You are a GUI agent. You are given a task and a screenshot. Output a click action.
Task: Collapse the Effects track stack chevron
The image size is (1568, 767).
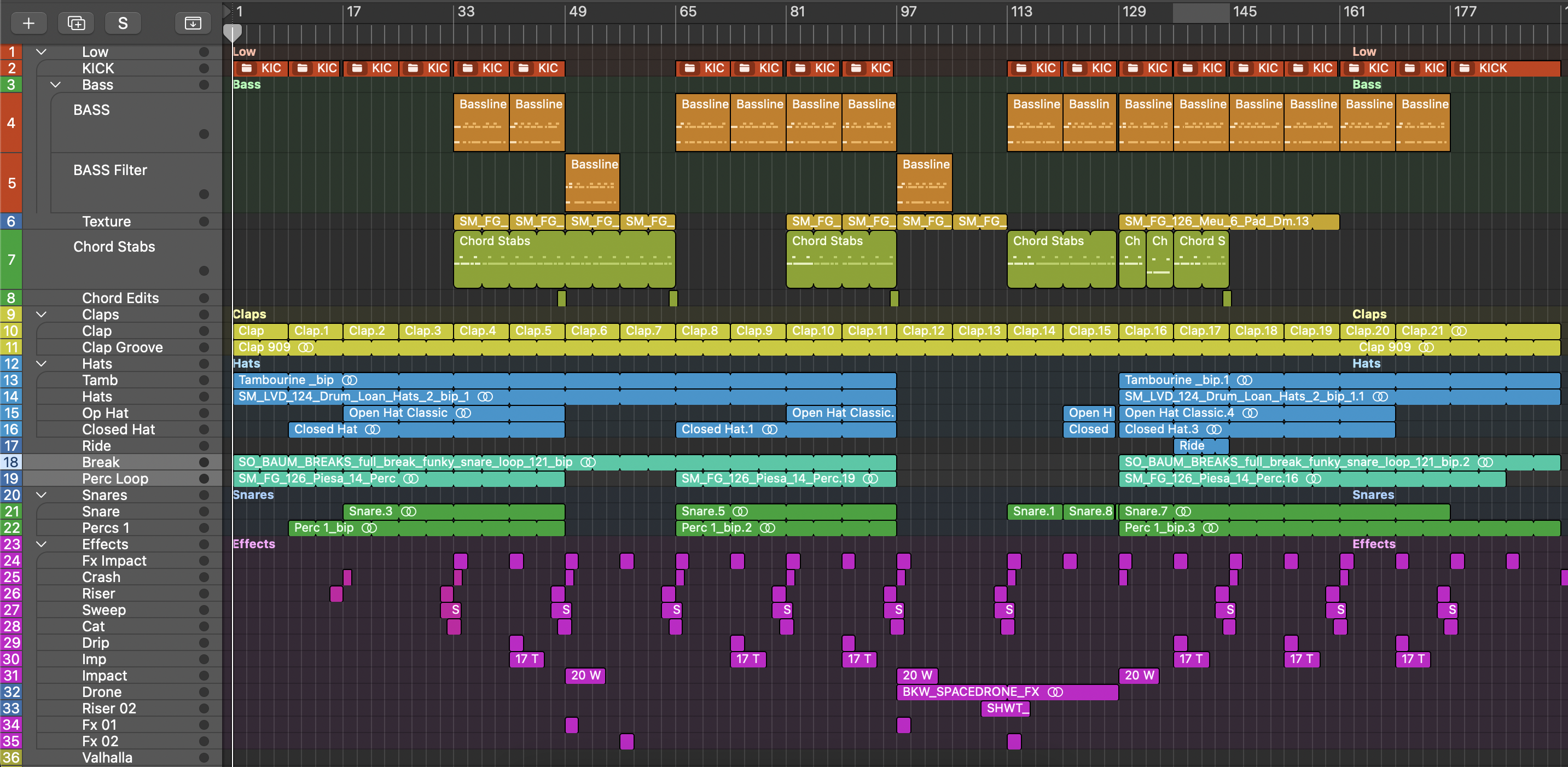42,544
